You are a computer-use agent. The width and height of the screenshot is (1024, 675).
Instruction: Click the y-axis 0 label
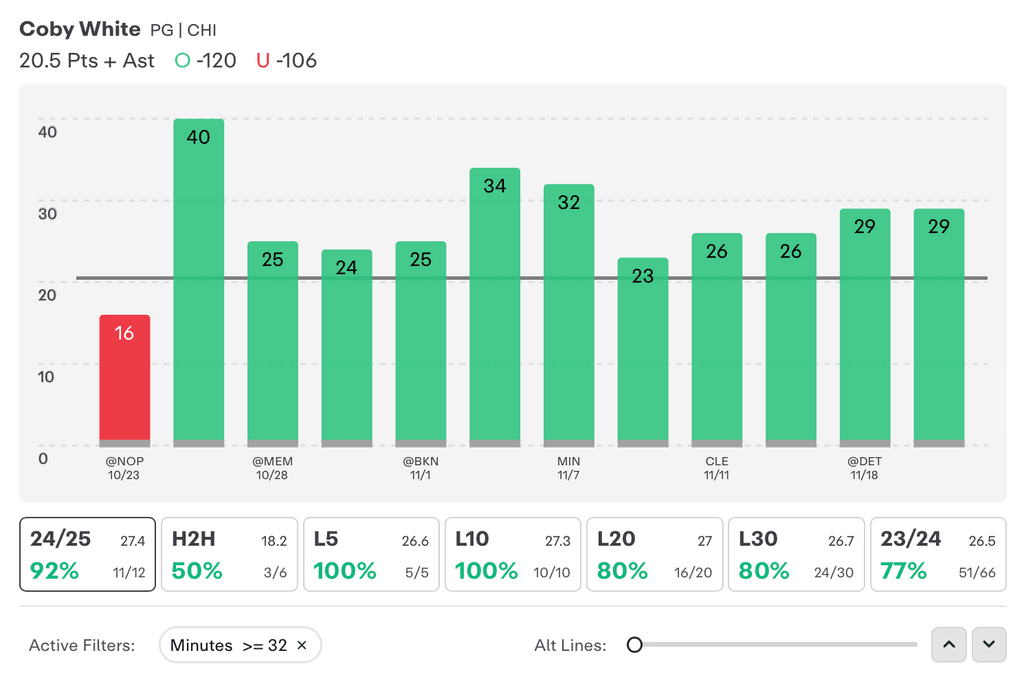pyautogui.click(x=43, y=458)
